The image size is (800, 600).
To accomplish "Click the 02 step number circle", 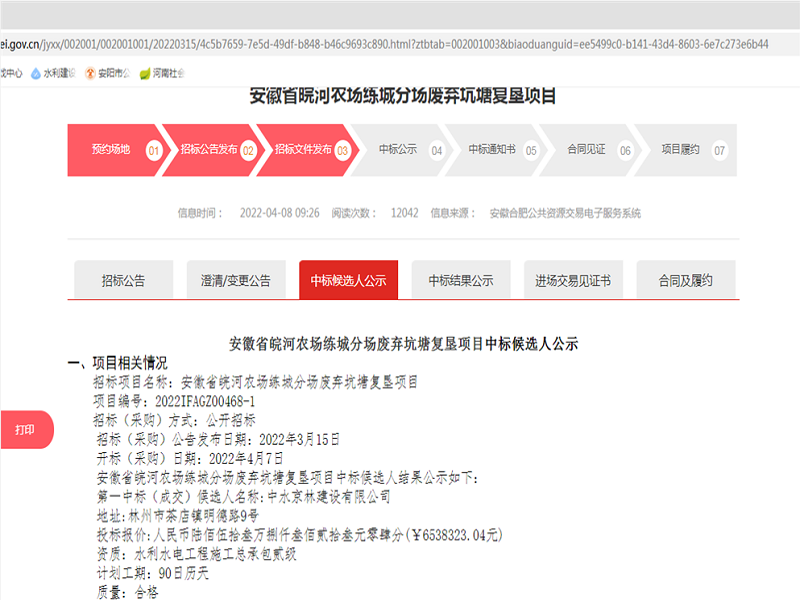I will coord(249,151).
